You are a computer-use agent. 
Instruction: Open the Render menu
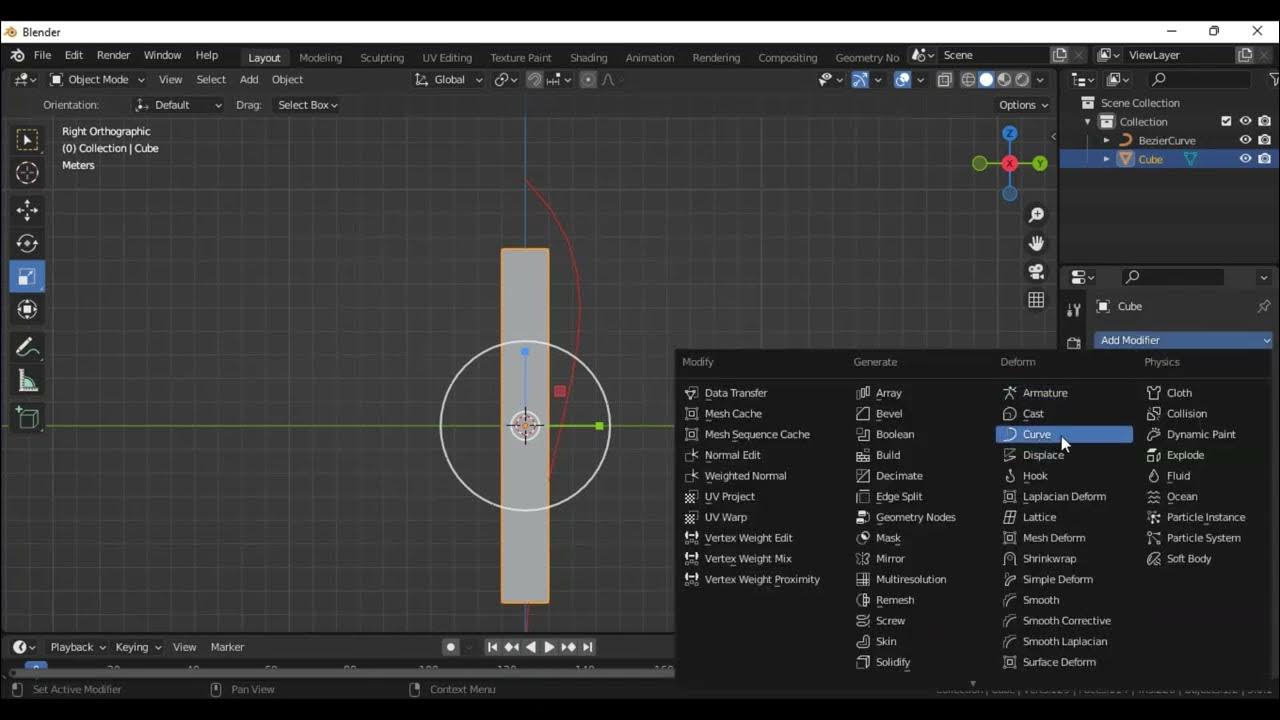point(113,56)
